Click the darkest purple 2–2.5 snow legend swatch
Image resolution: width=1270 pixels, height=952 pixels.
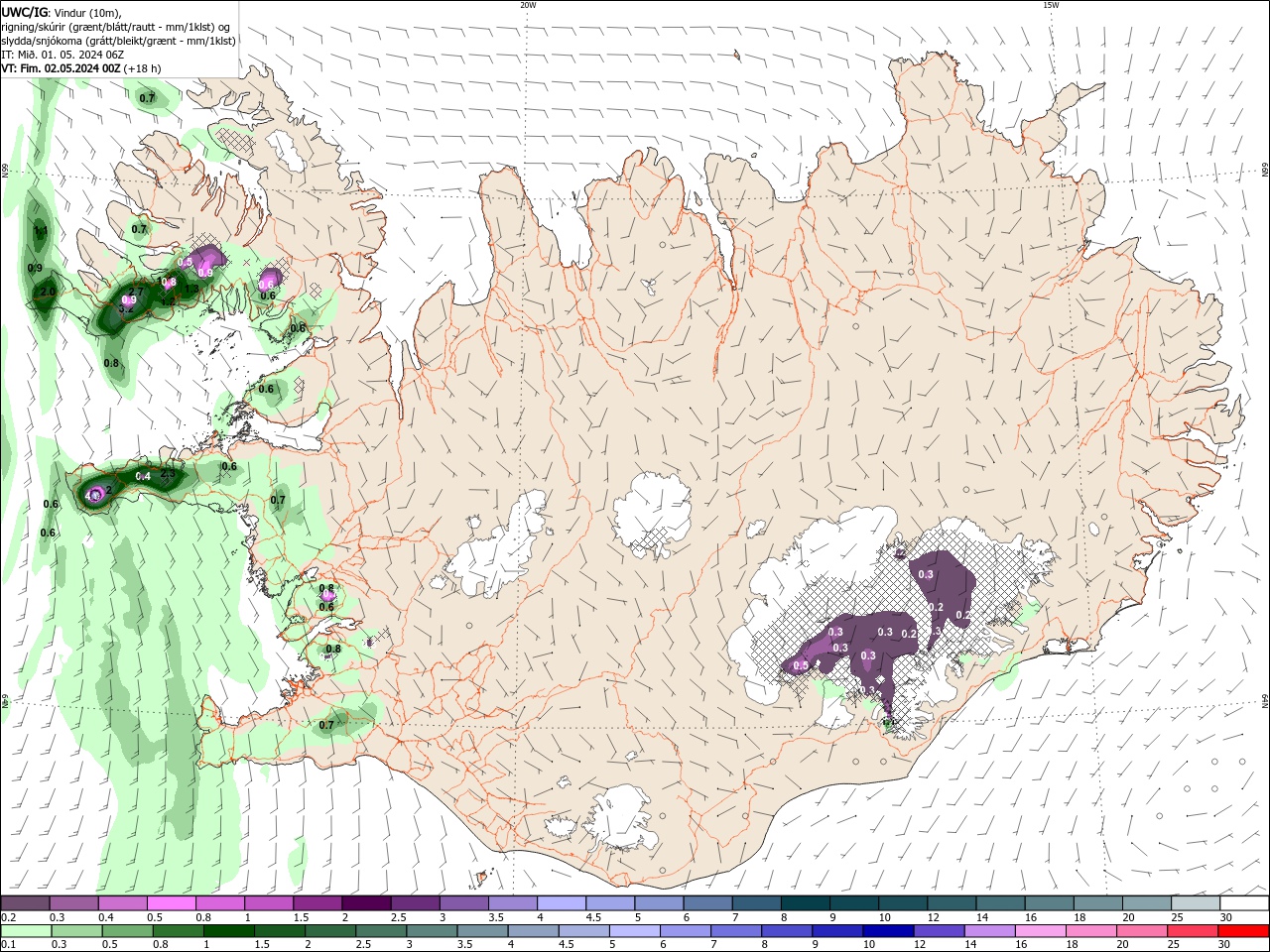coord(366,903)
